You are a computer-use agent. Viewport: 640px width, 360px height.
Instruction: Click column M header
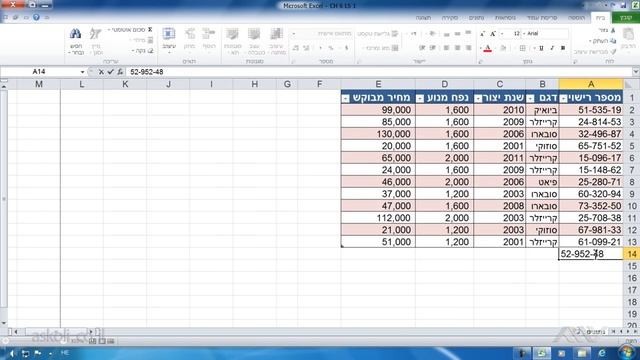coord(39,84)
